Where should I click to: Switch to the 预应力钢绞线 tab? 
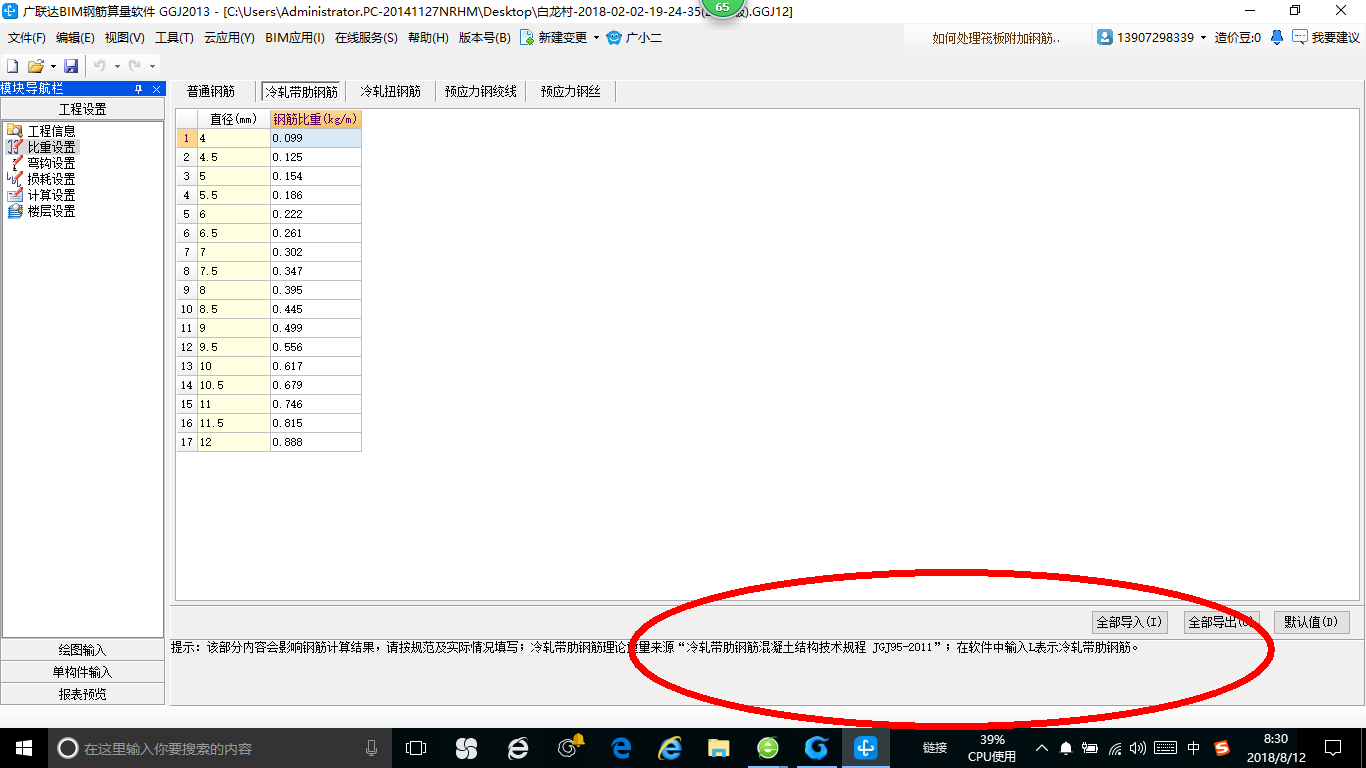coord(481,91)
